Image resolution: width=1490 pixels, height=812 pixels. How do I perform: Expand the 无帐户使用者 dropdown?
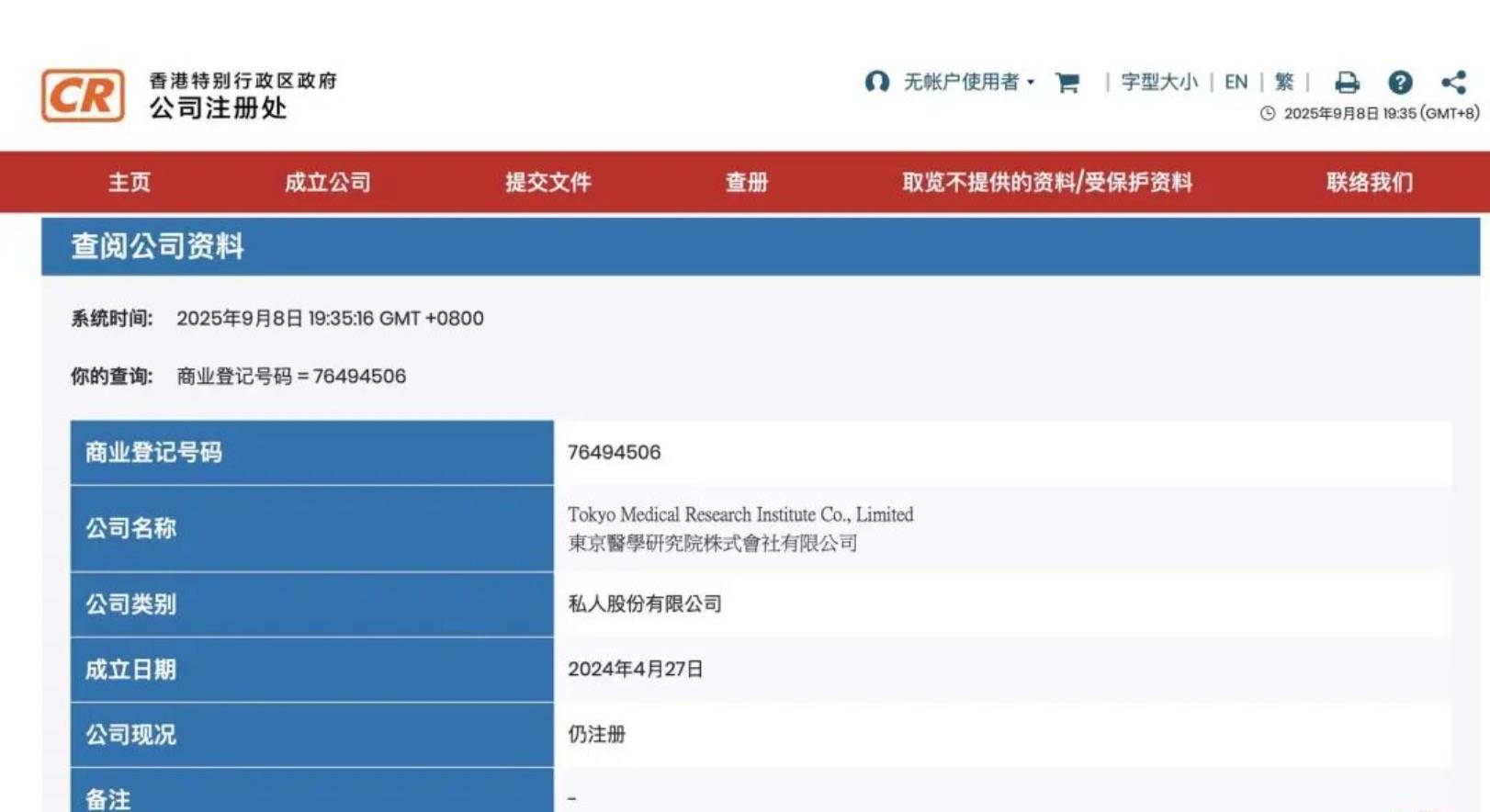(x=969, y=83)
